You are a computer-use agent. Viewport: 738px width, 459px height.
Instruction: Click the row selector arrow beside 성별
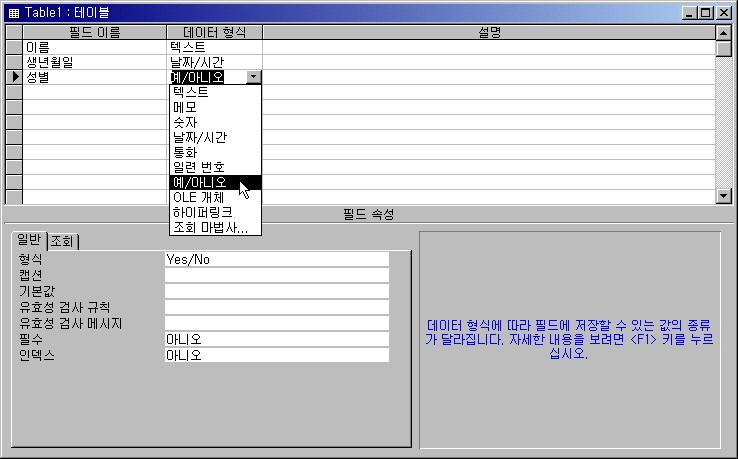coord(13,76)
